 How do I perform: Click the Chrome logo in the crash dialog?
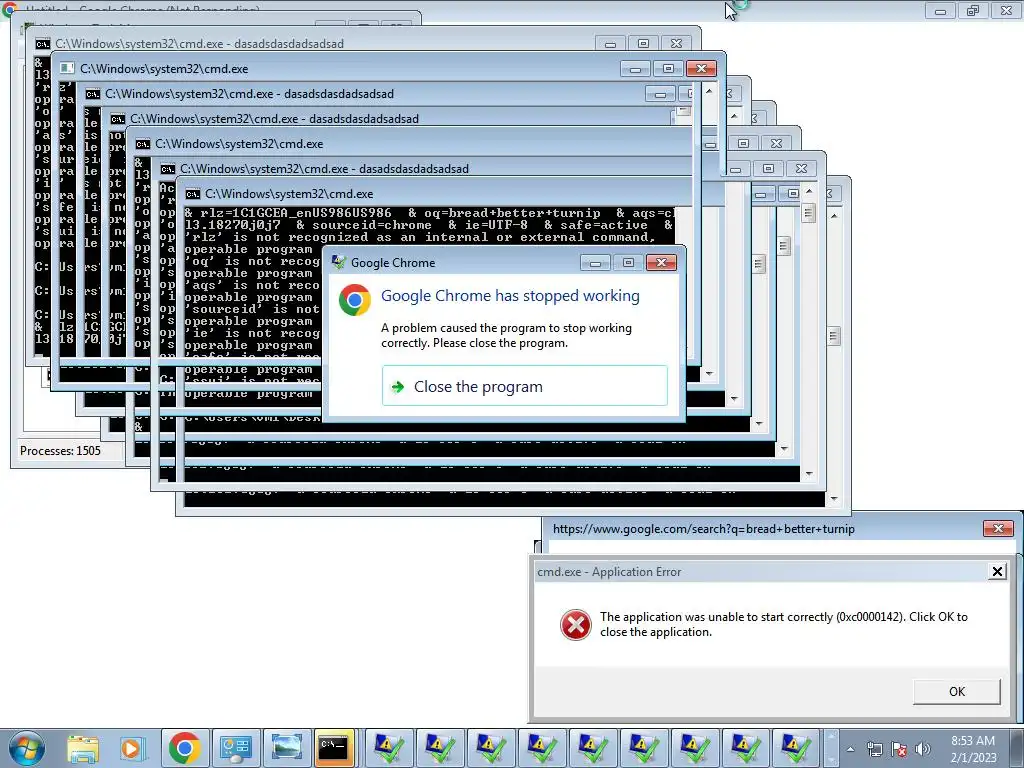355,300
